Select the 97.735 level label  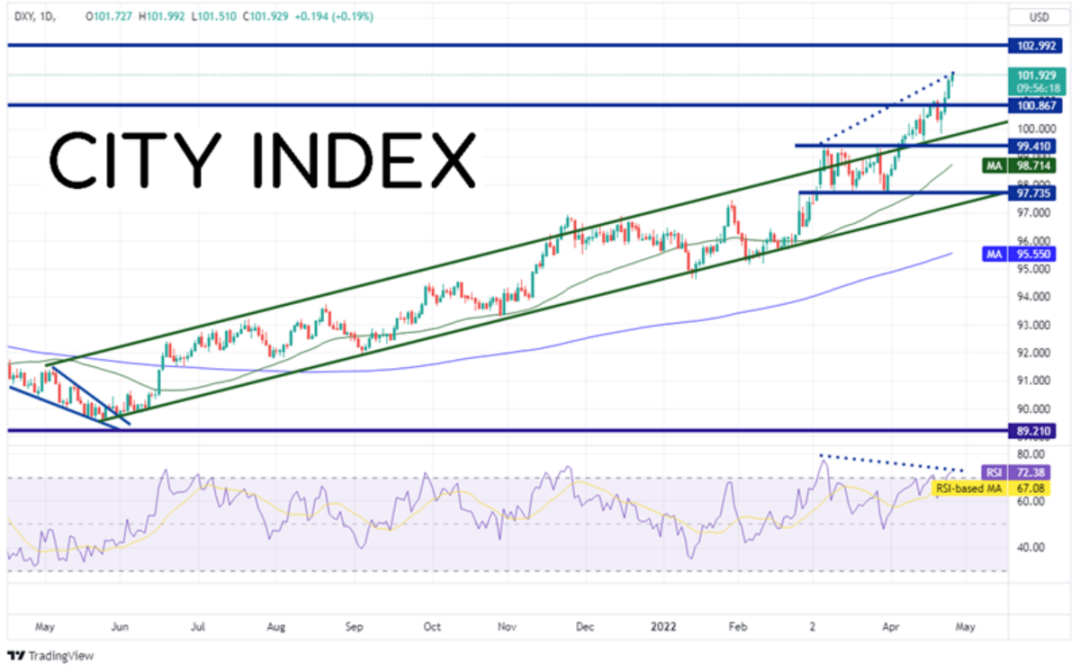click(1032, 193)
